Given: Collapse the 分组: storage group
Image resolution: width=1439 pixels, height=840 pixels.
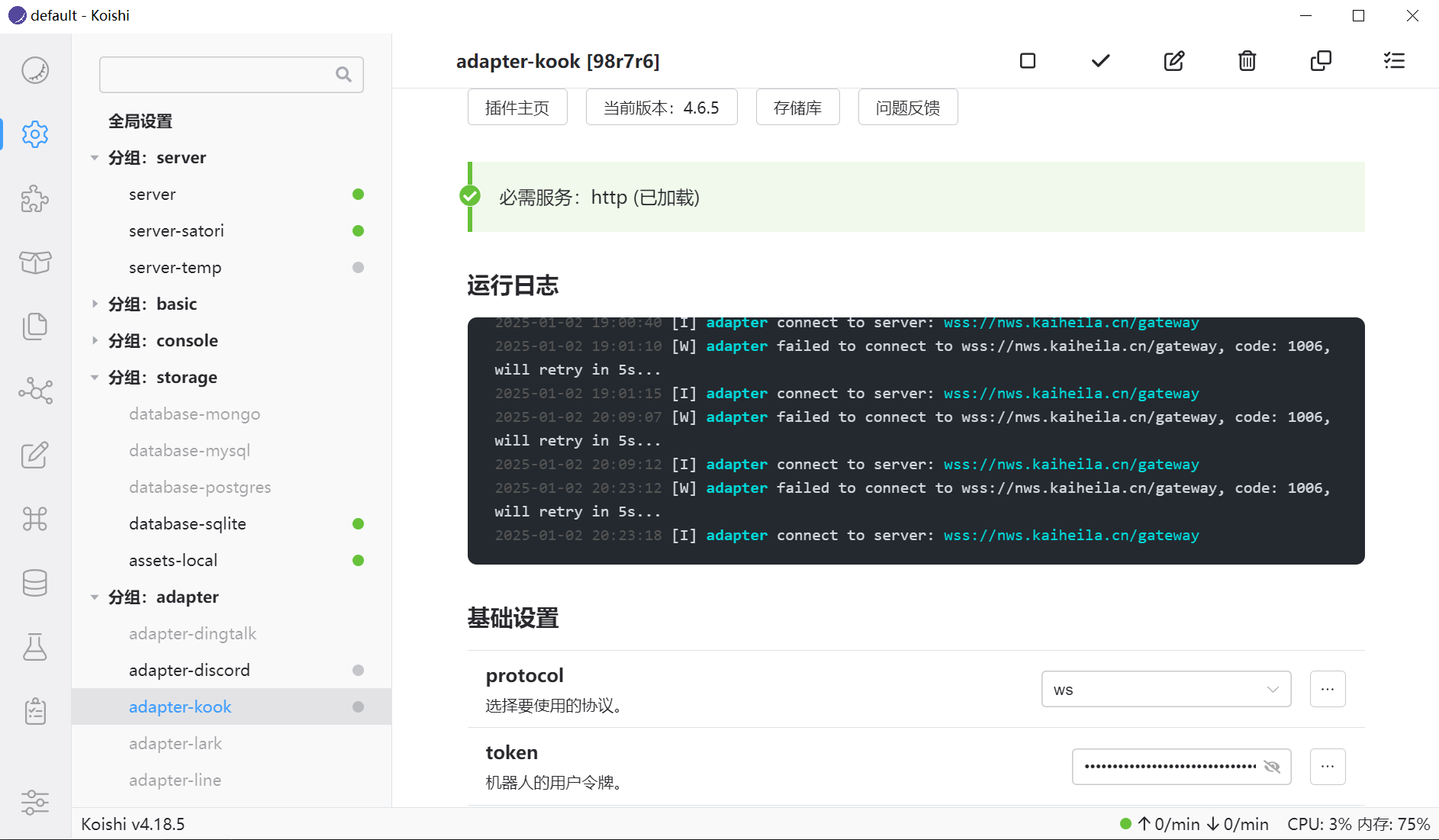Looking at the screenshot, I should pos(95,378).
